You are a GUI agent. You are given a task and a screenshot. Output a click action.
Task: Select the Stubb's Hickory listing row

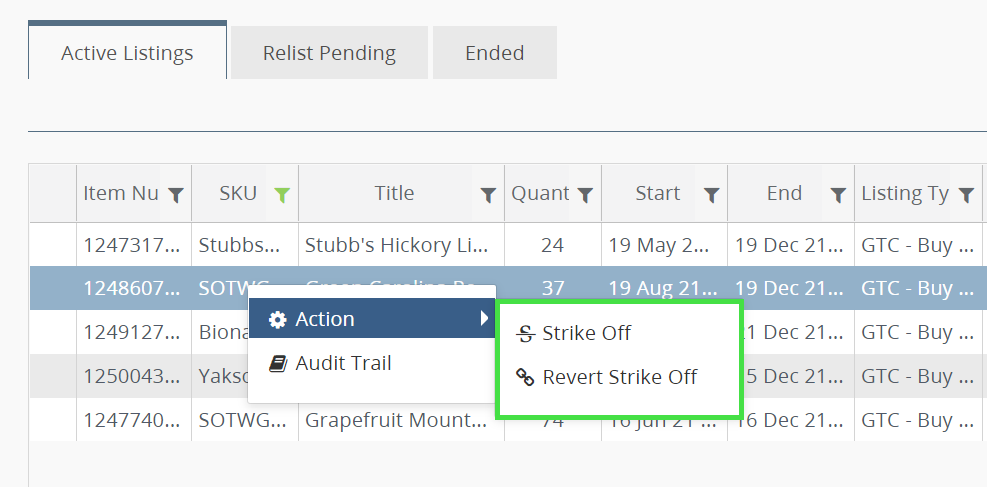coord(396,245)
